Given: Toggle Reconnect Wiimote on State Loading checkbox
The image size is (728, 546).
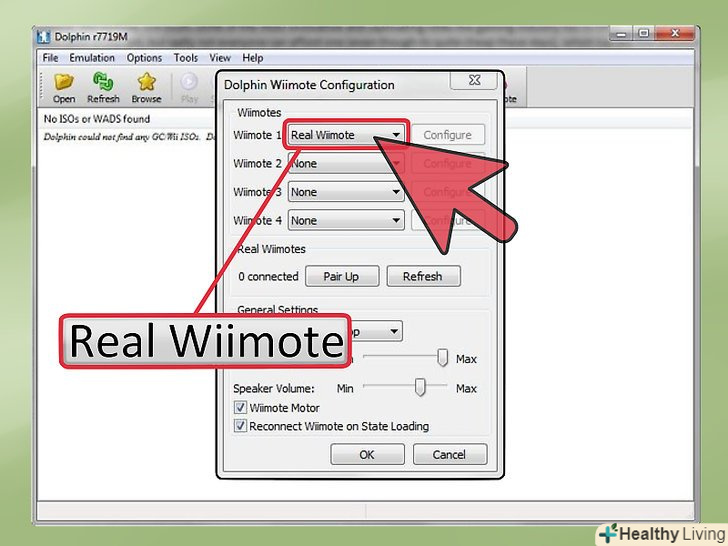Looking at the screenshot, I should click(240, 426).
